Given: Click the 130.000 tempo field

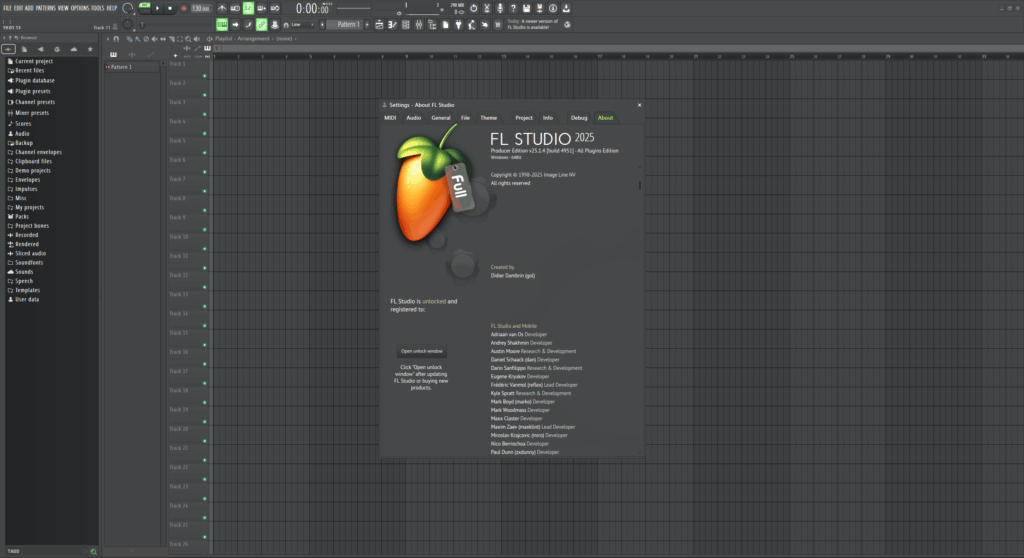Looking at the screenshot, I should click(201, 8).
